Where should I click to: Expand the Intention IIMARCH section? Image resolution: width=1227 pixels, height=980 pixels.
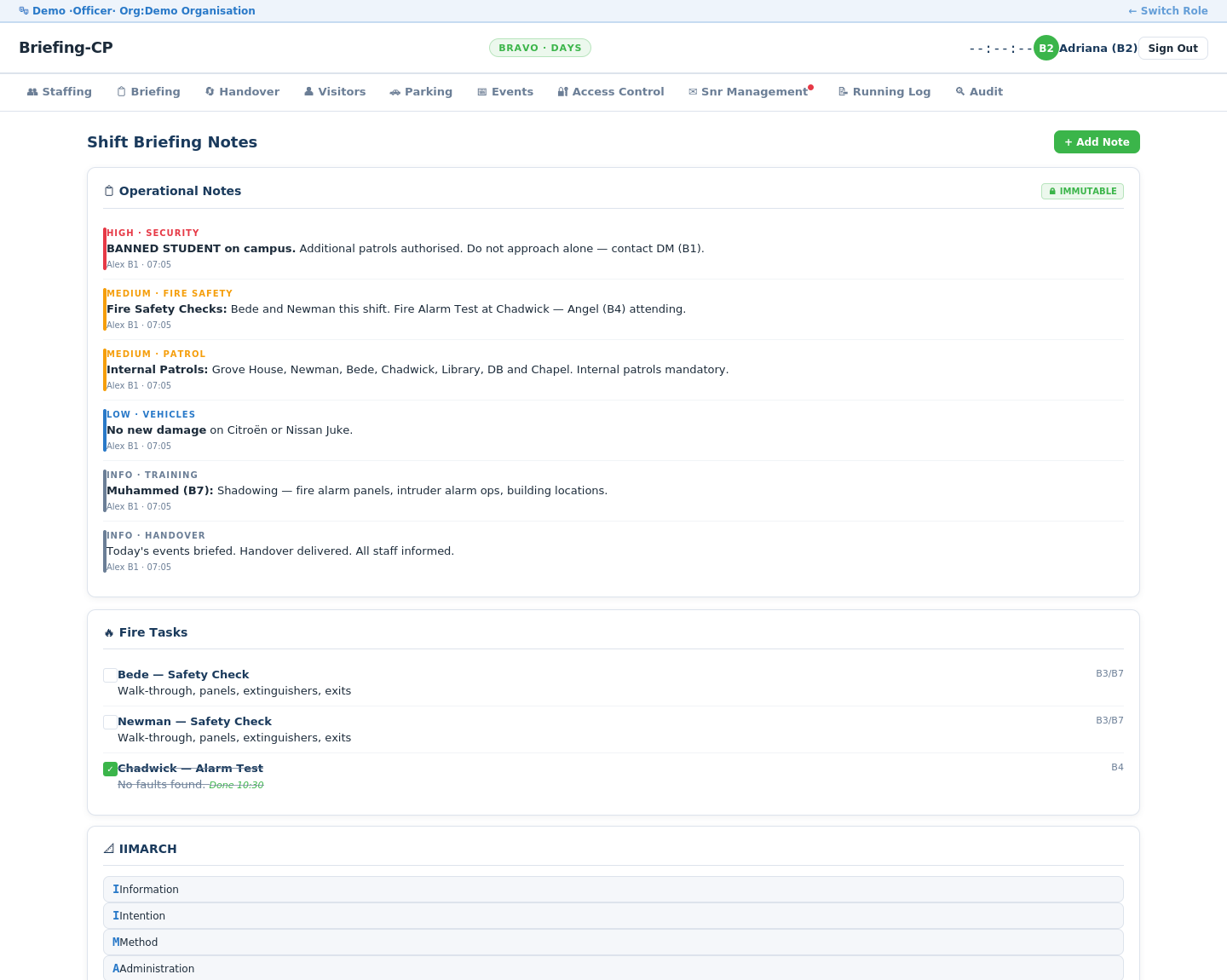pos(613,916)
